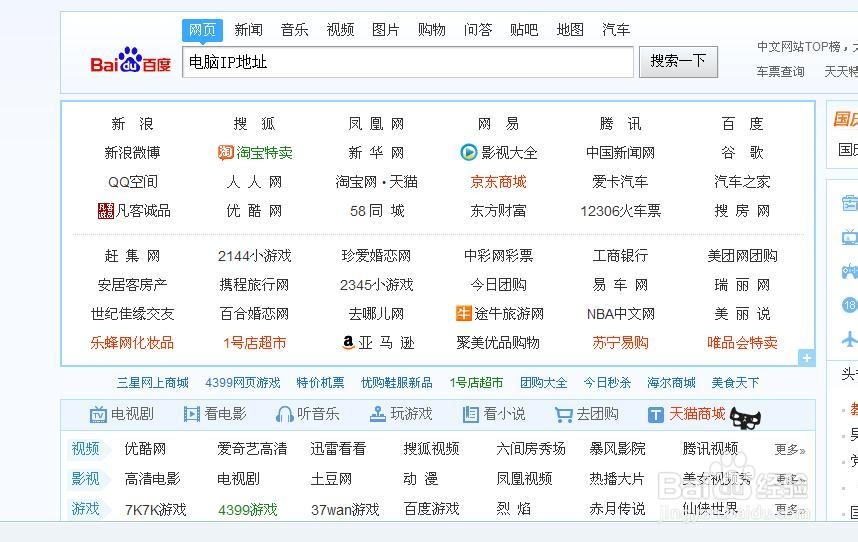Open the 乐蜂网化妆品 link

tap(132, 342)
